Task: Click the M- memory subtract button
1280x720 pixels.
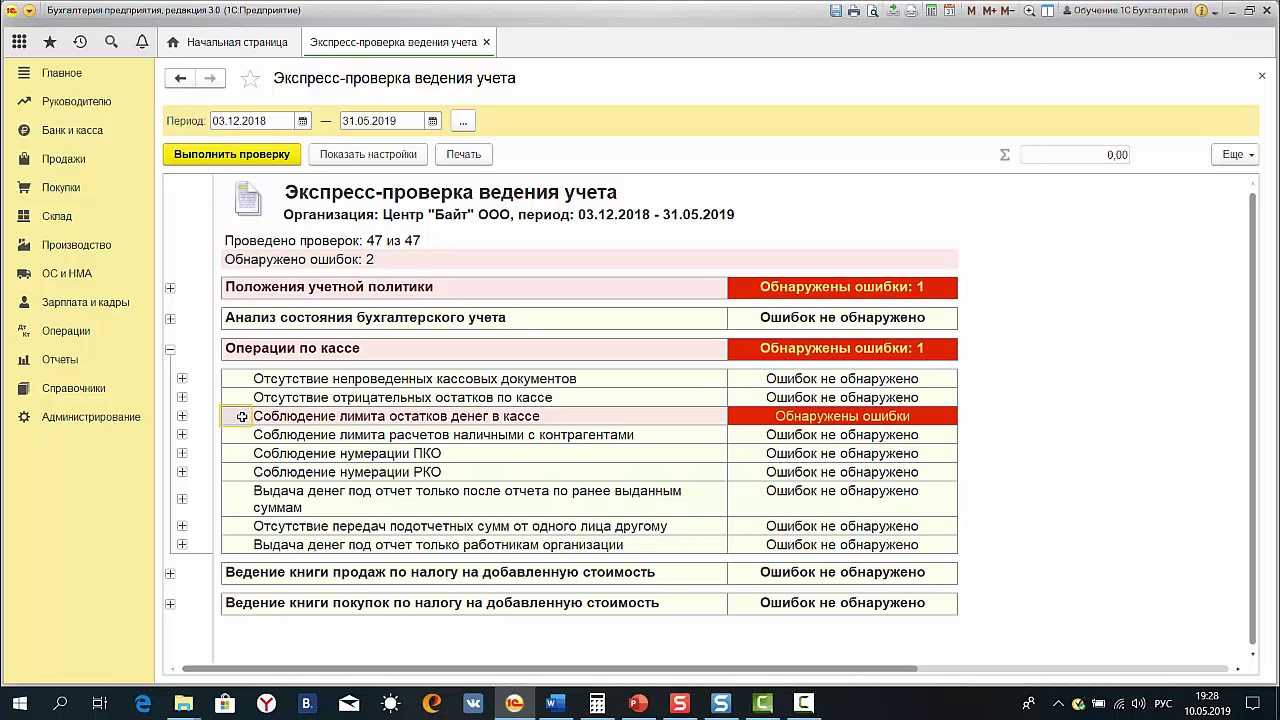Action: (1009, 11)
